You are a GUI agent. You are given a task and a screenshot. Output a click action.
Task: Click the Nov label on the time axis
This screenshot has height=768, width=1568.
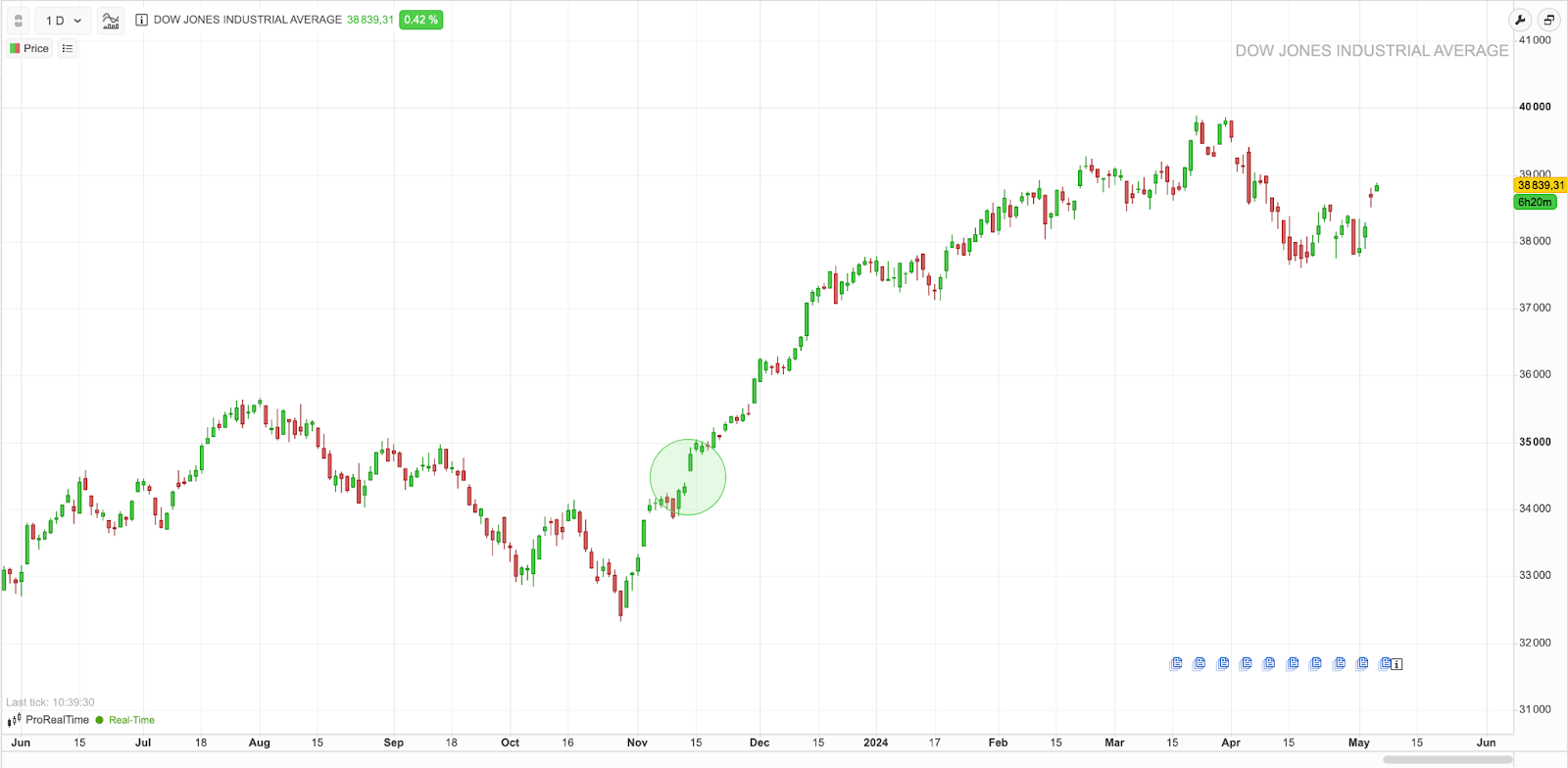638,743
